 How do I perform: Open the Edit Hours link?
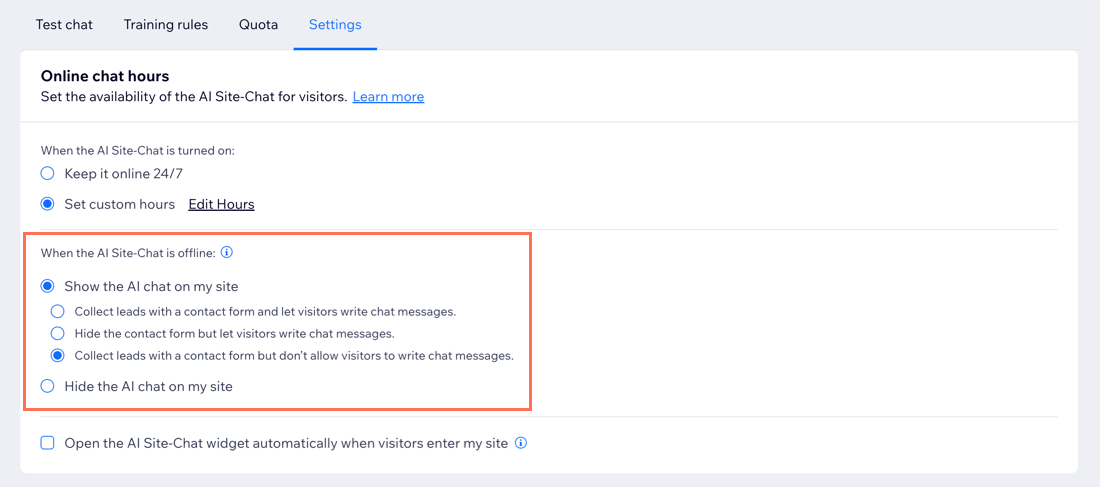click(221, 204)
